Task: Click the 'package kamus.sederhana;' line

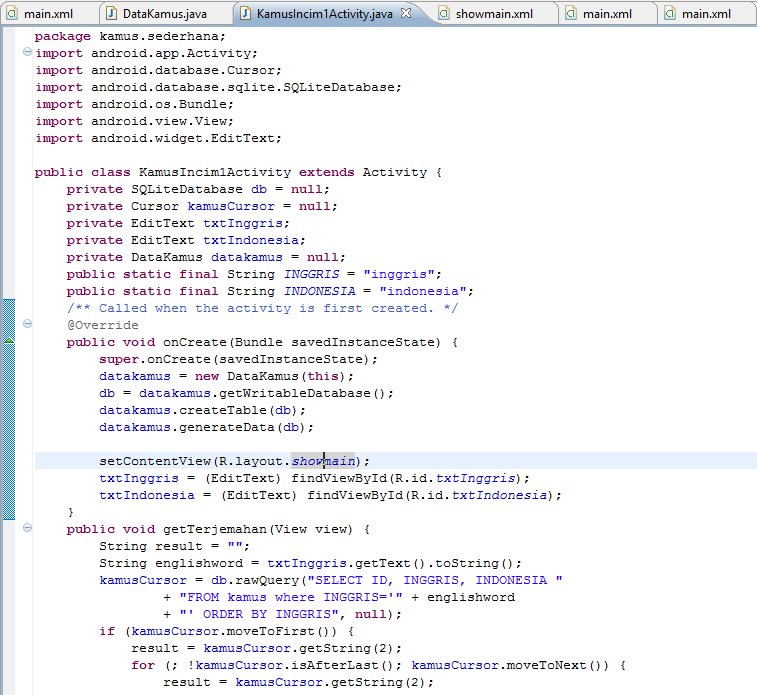Action: 130,36
